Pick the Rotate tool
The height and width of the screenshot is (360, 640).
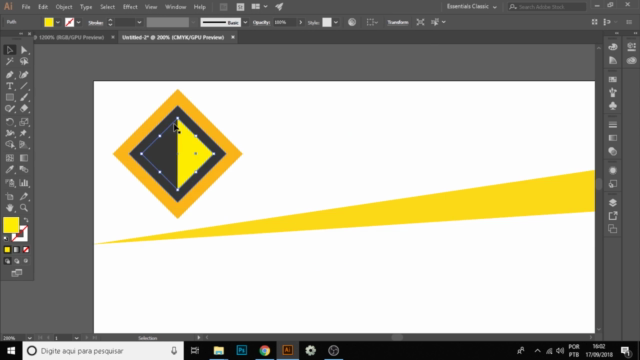coord(10,122)
